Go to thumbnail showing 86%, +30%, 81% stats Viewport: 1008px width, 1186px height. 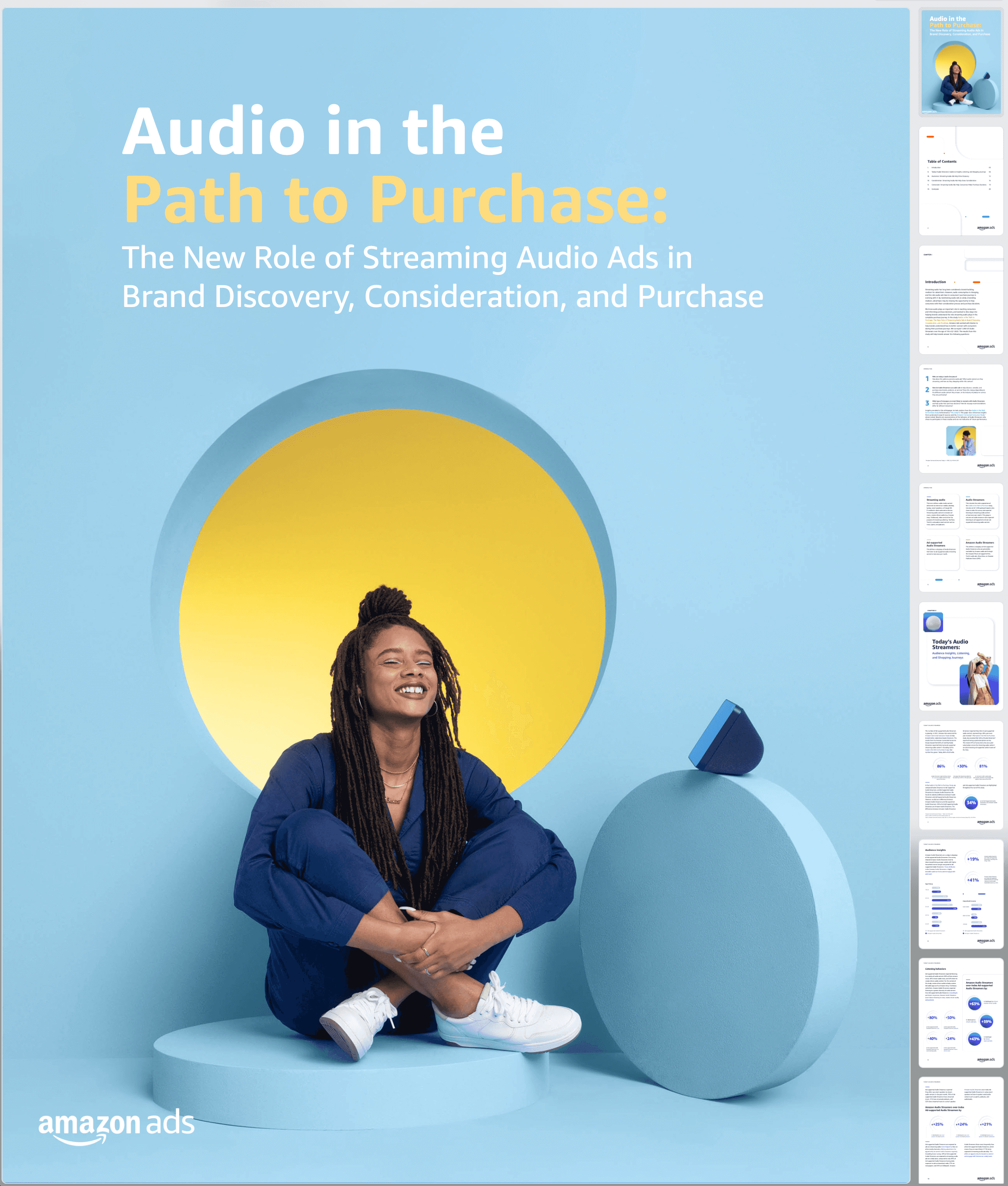pyautogui.click(x=960, y=775)
